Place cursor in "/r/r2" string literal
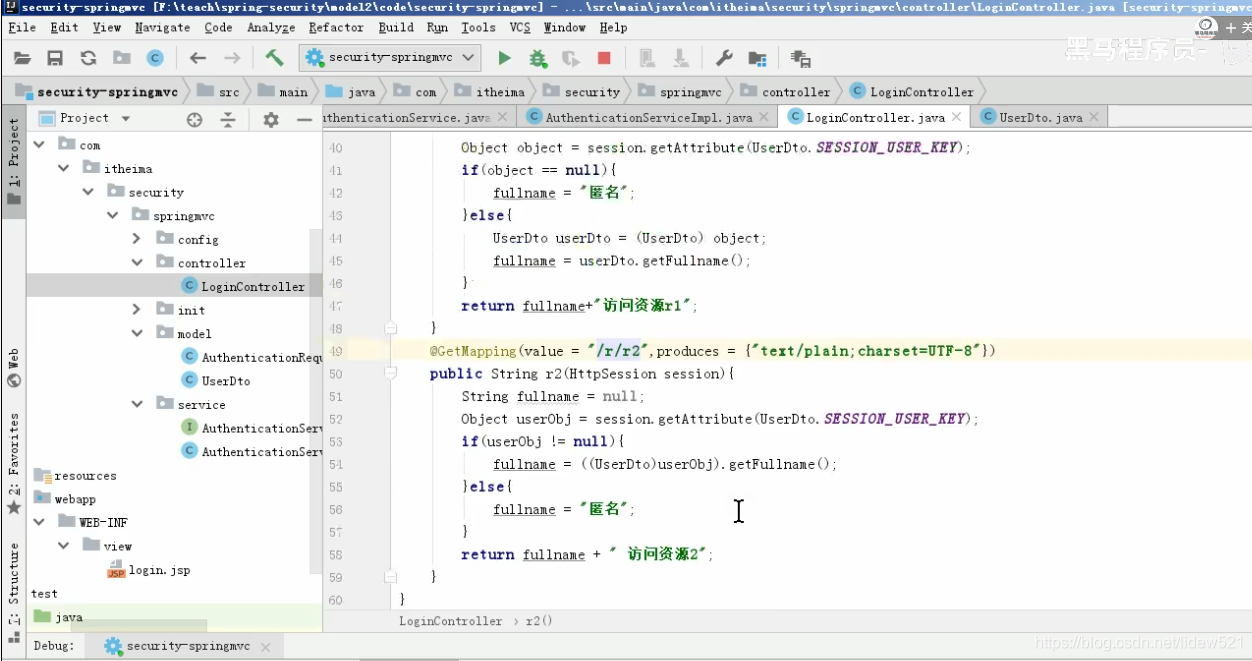The width and height of the screenshot is (1252, 661). (x=619, y=351)
